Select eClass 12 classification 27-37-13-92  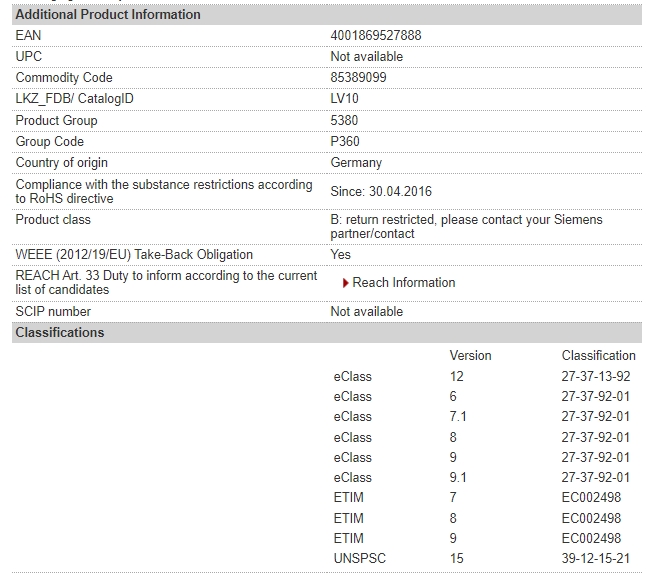[596, 376]
